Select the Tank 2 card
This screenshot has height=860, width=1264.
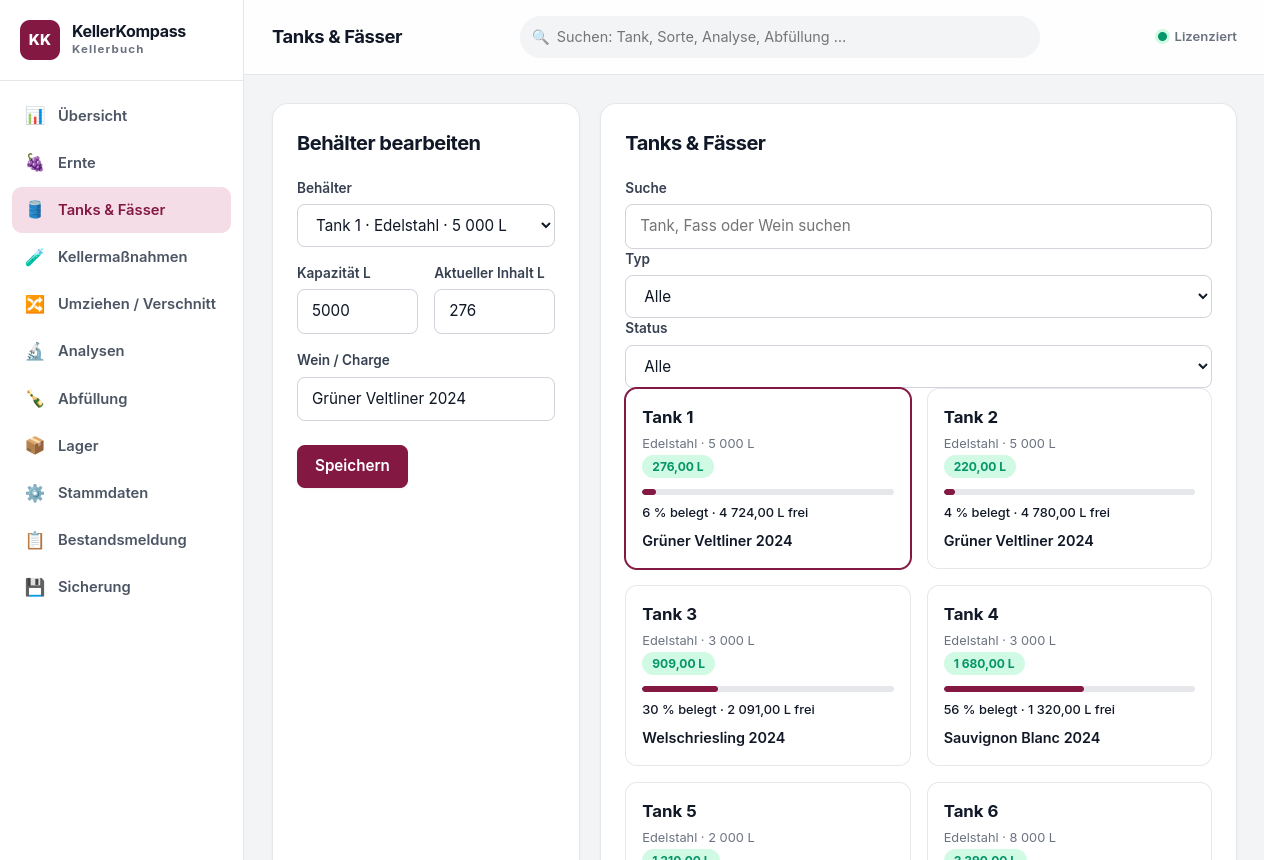click(1069, 478)
